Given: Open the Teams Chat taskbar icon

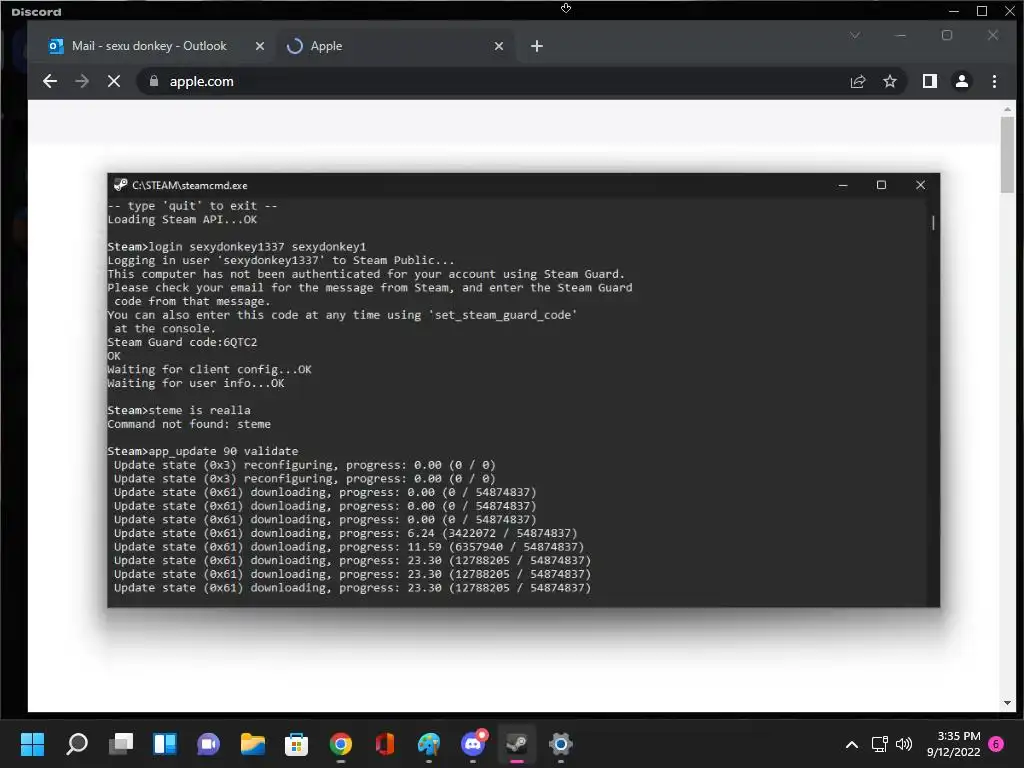Looking at the screenshot, I should tap(208, 744).
